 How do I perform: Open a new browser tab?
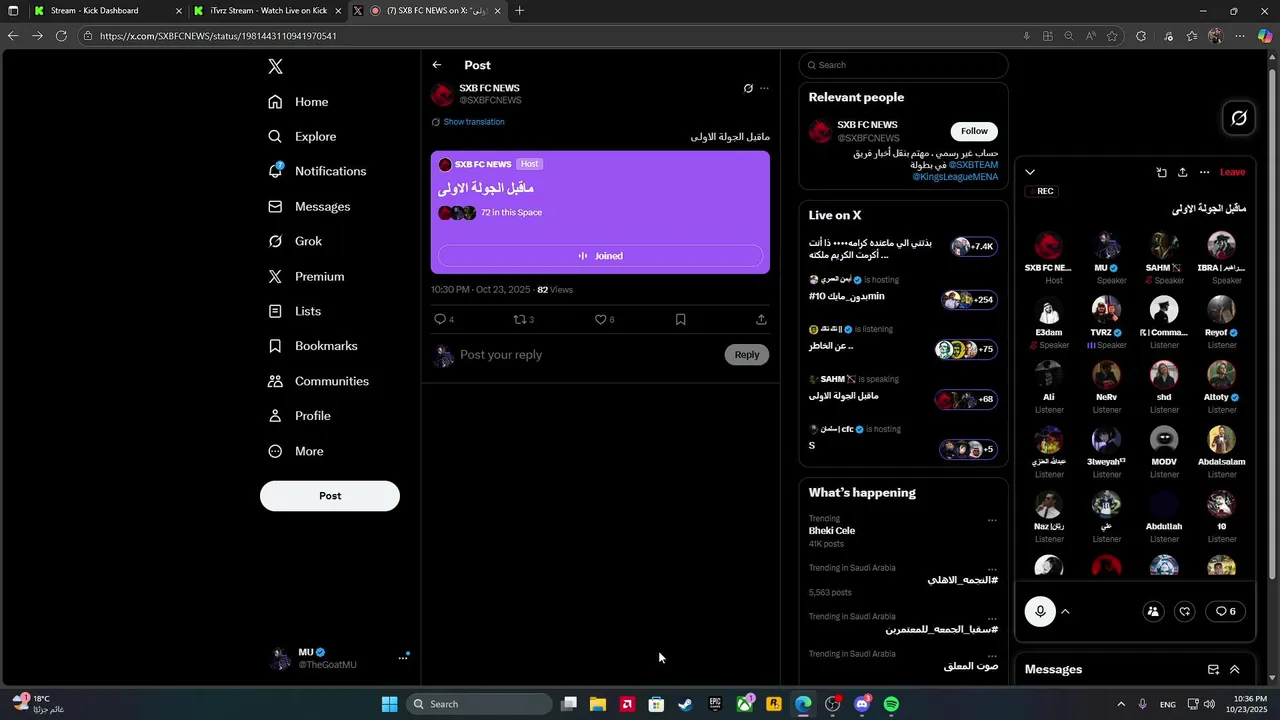point(519,11)
